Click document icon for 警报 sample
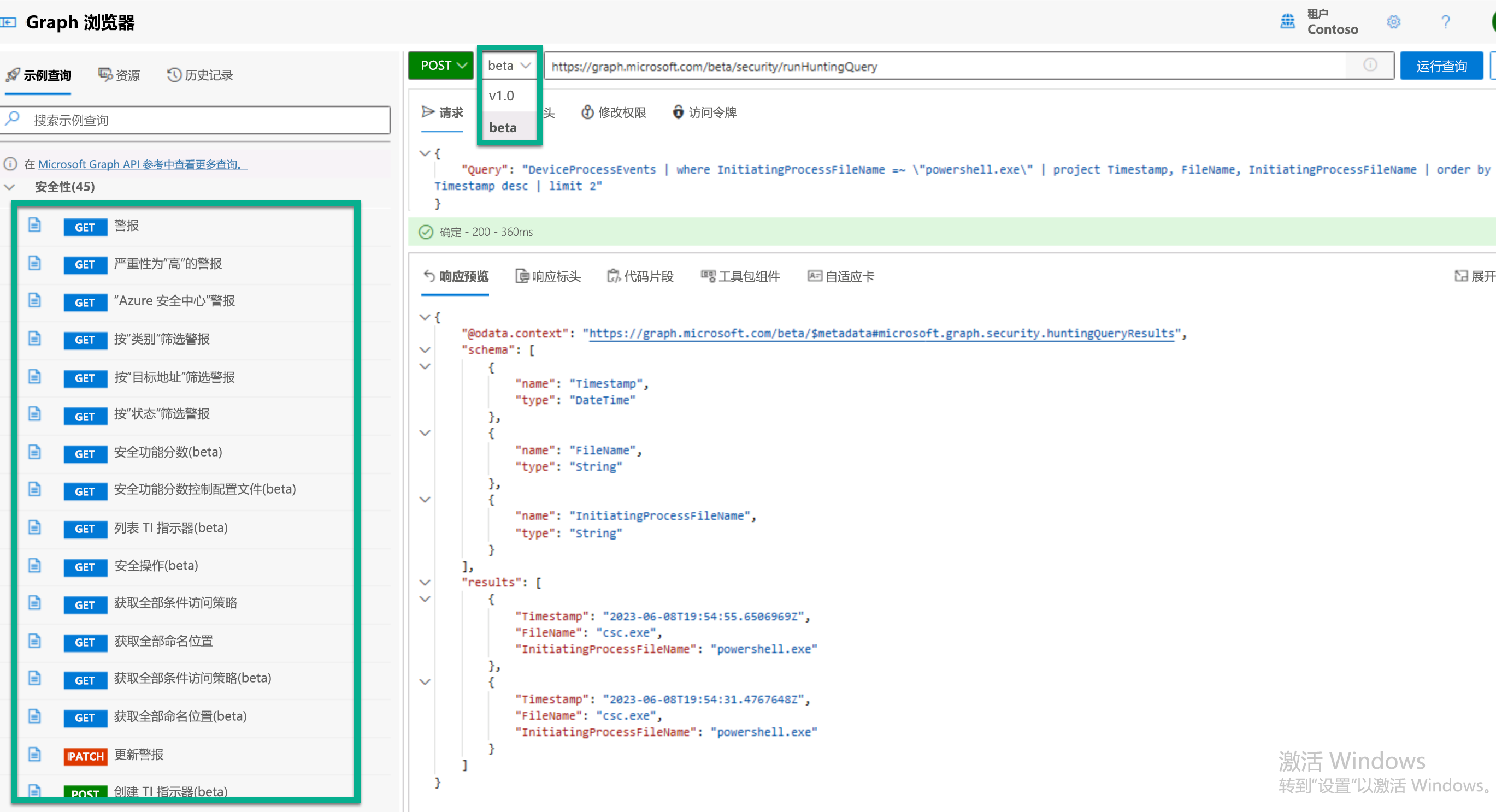Viewport: 1496px width, 812px height. (35, 225)
